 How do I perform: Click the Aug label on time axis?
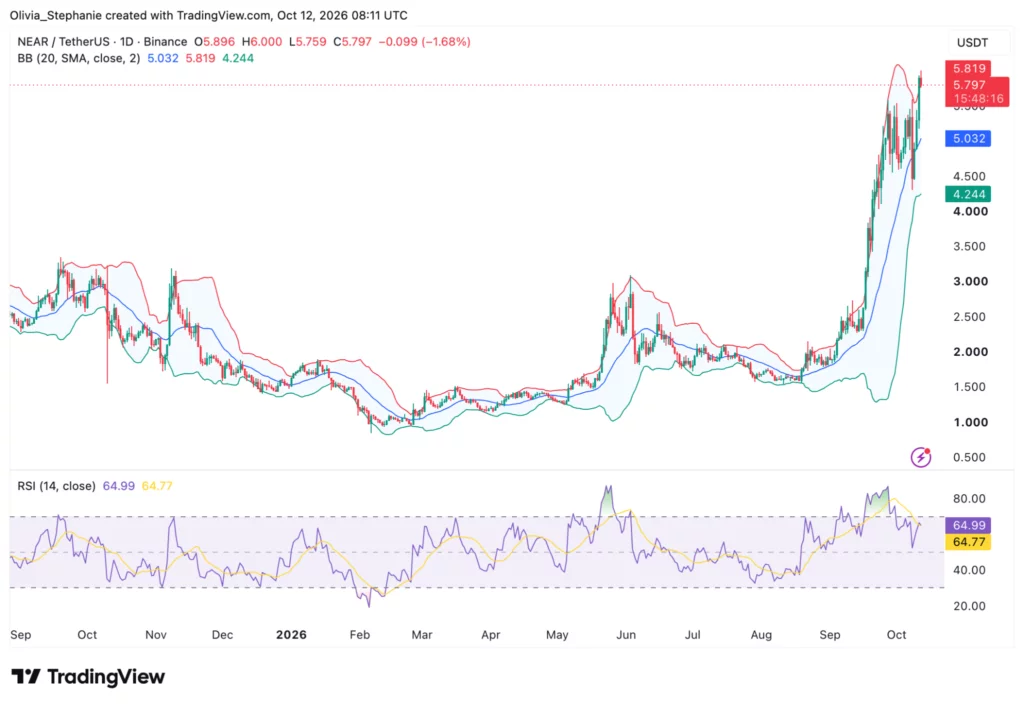[761, 635]
